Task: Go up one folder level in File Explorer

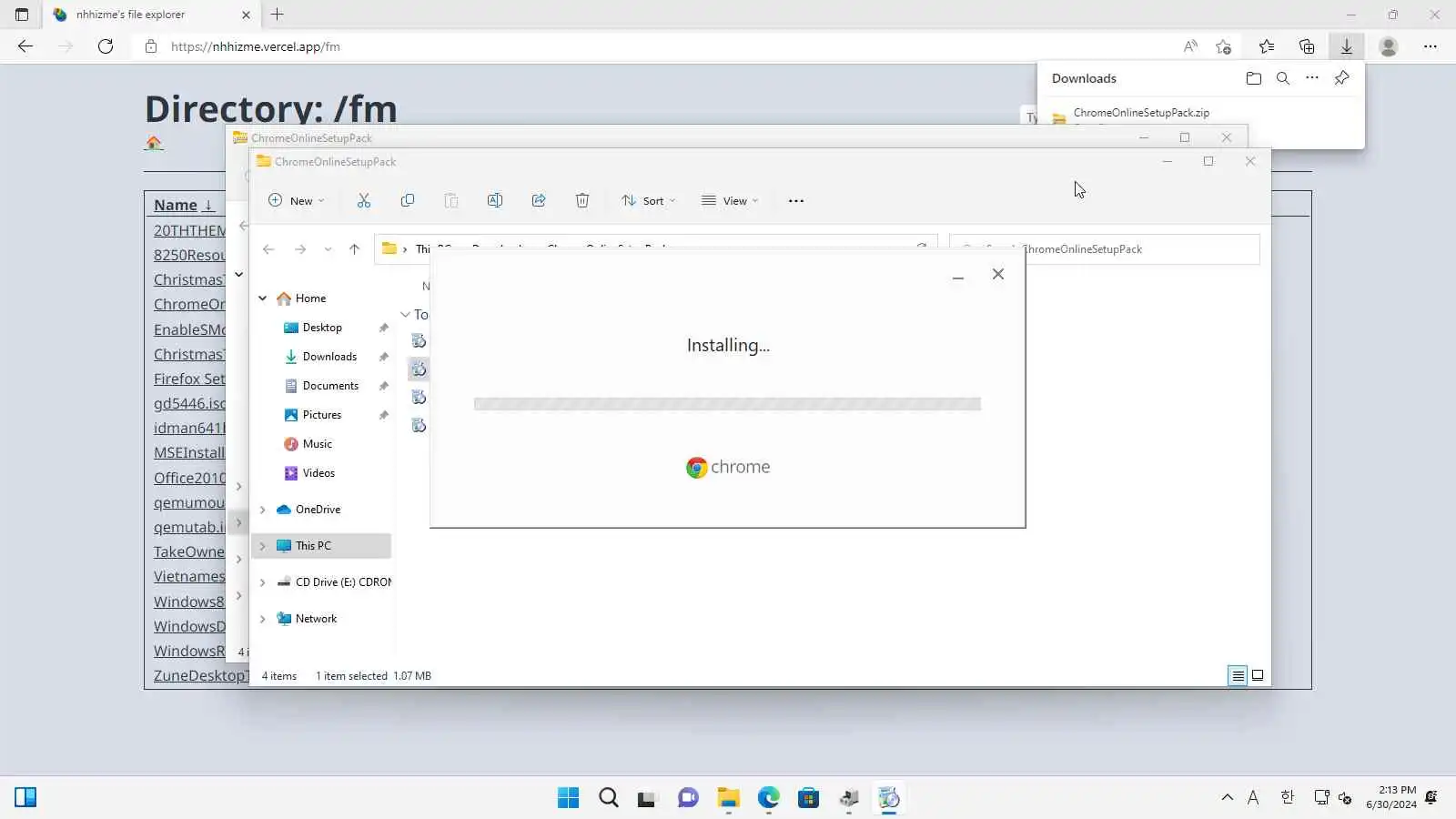Action: click(x=355, y=248)
